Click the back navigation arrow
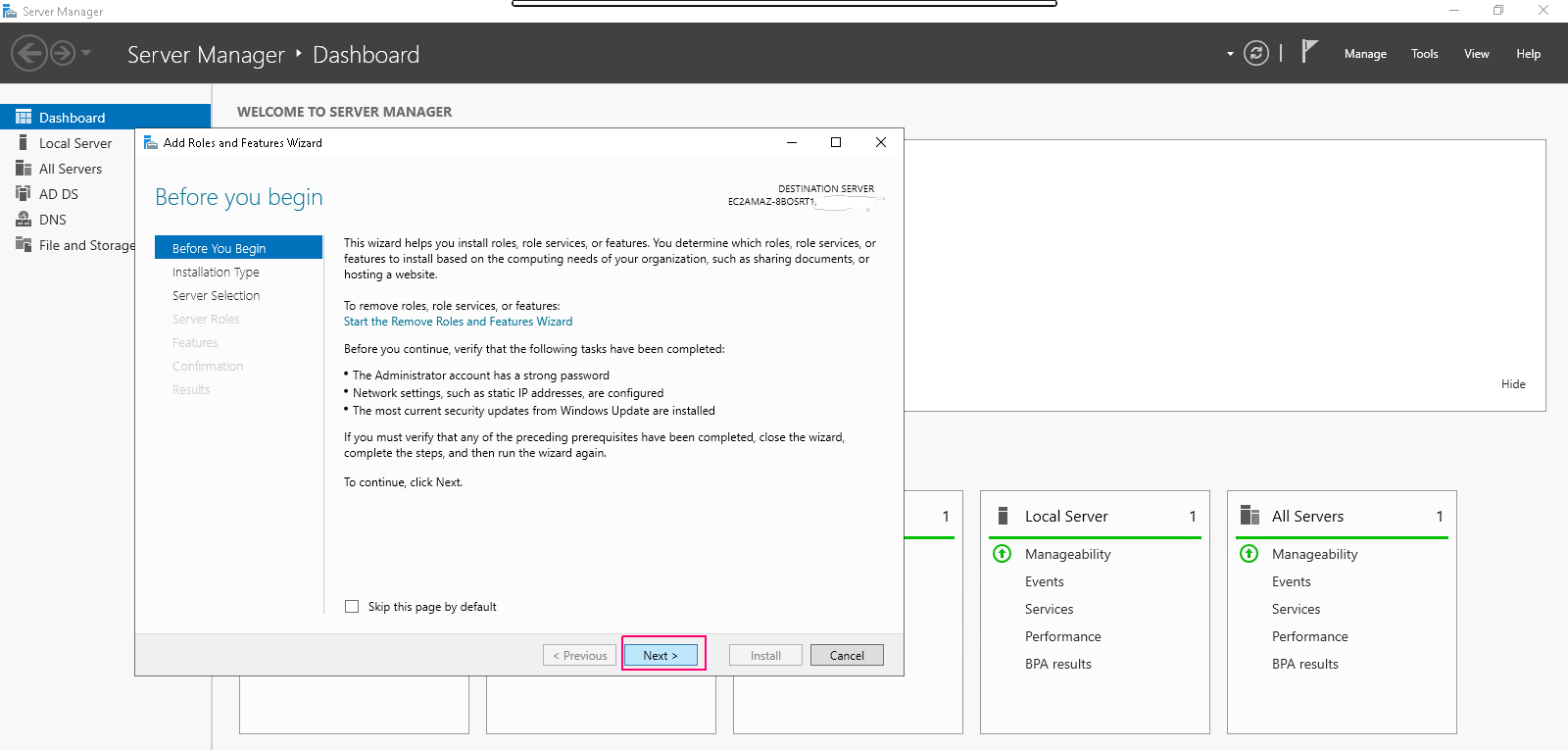The image size is (1568, 750). [x=29, y=53]
